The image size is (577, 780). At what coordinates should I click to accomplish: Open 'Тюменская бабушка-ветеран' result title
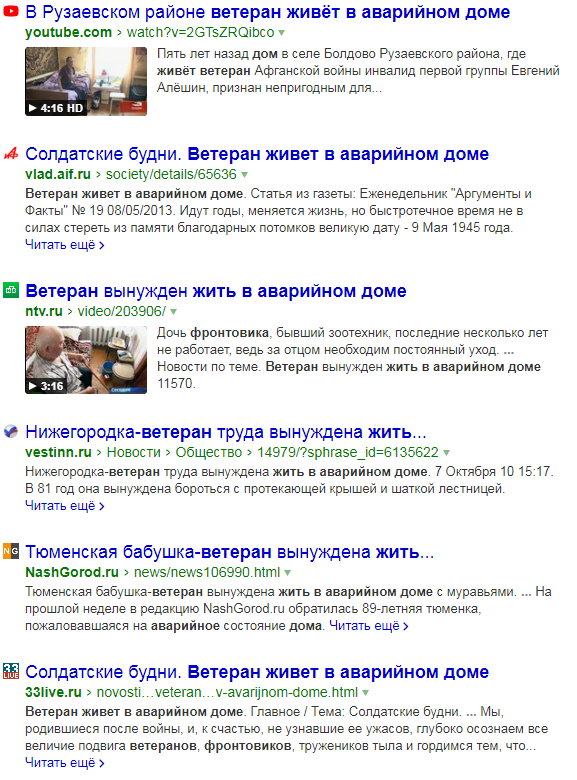pyautogui.click(x=230, y=552)
